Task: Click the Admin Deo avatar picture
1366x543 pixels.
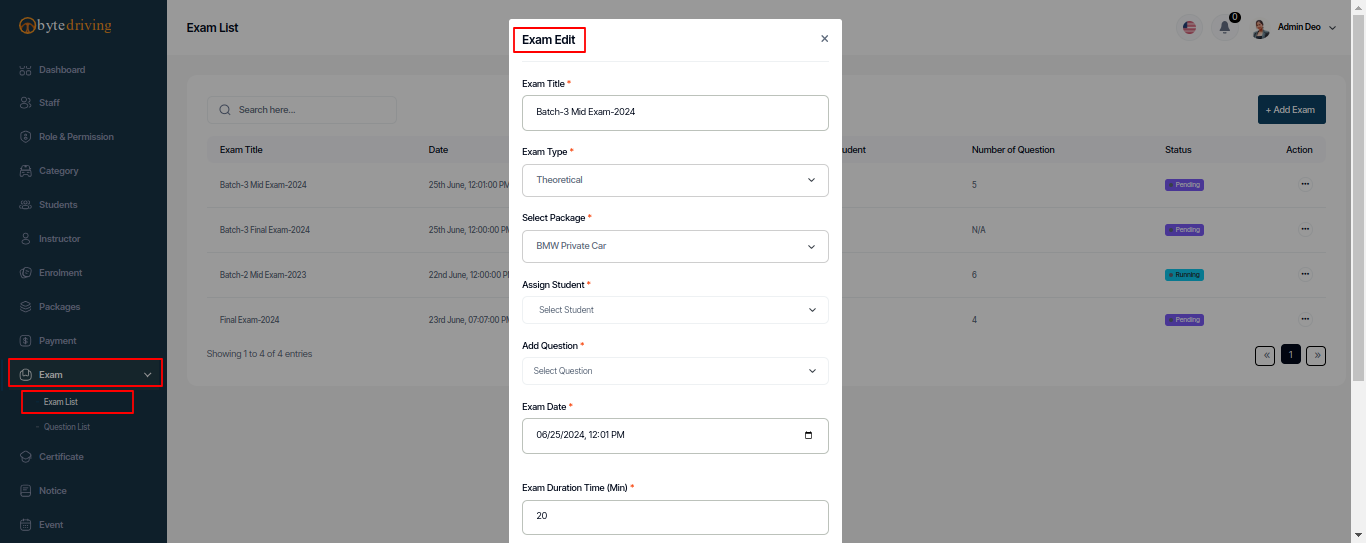Action: (x=1260, y=28)
